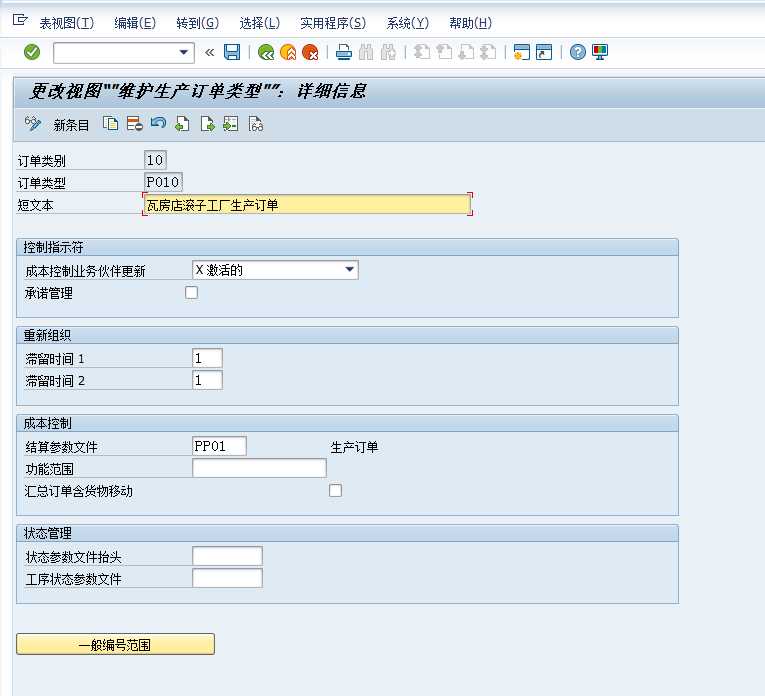The height and width of the screenshot is (696, 765).
Task: Click the 订单类型 field showing P010
Action: 163,182
